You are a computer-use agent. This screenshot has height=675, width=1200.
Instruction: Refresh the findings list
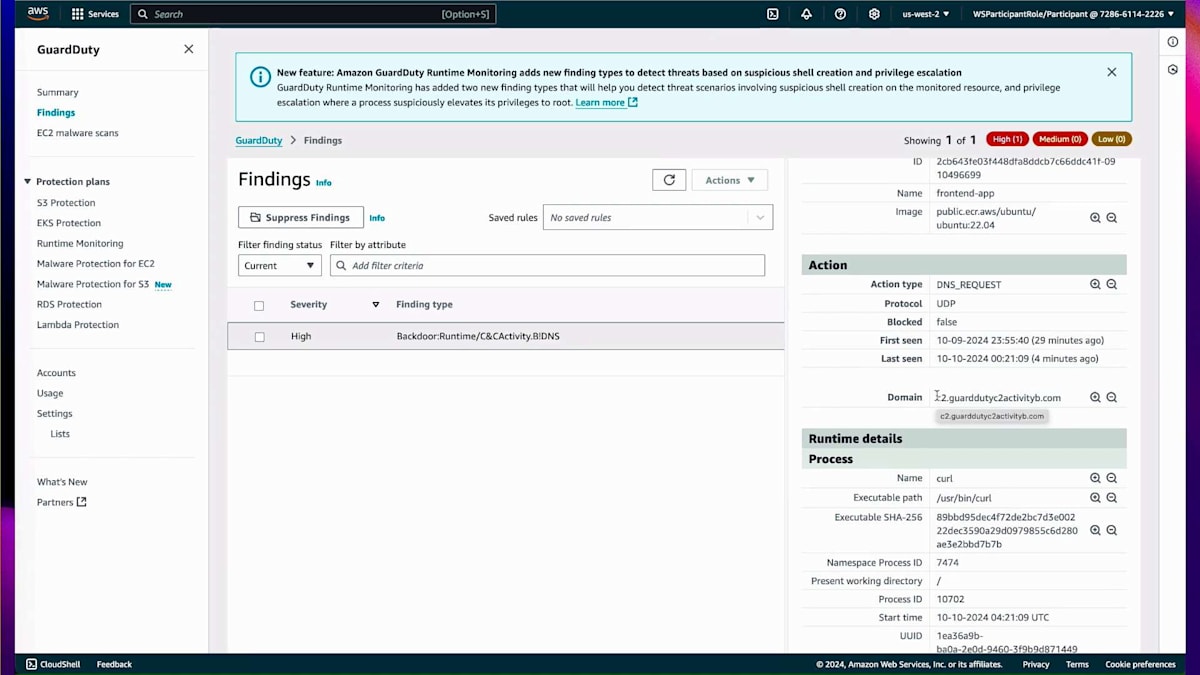669,180
